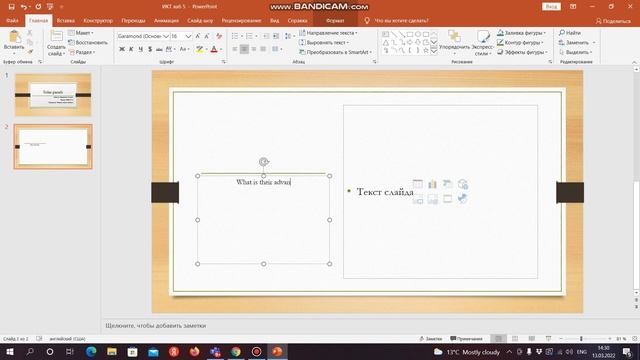The height and width of the screenshot is (360, 640).
Task: Click the font color red A swatch
Action: [x=214, y=49]
